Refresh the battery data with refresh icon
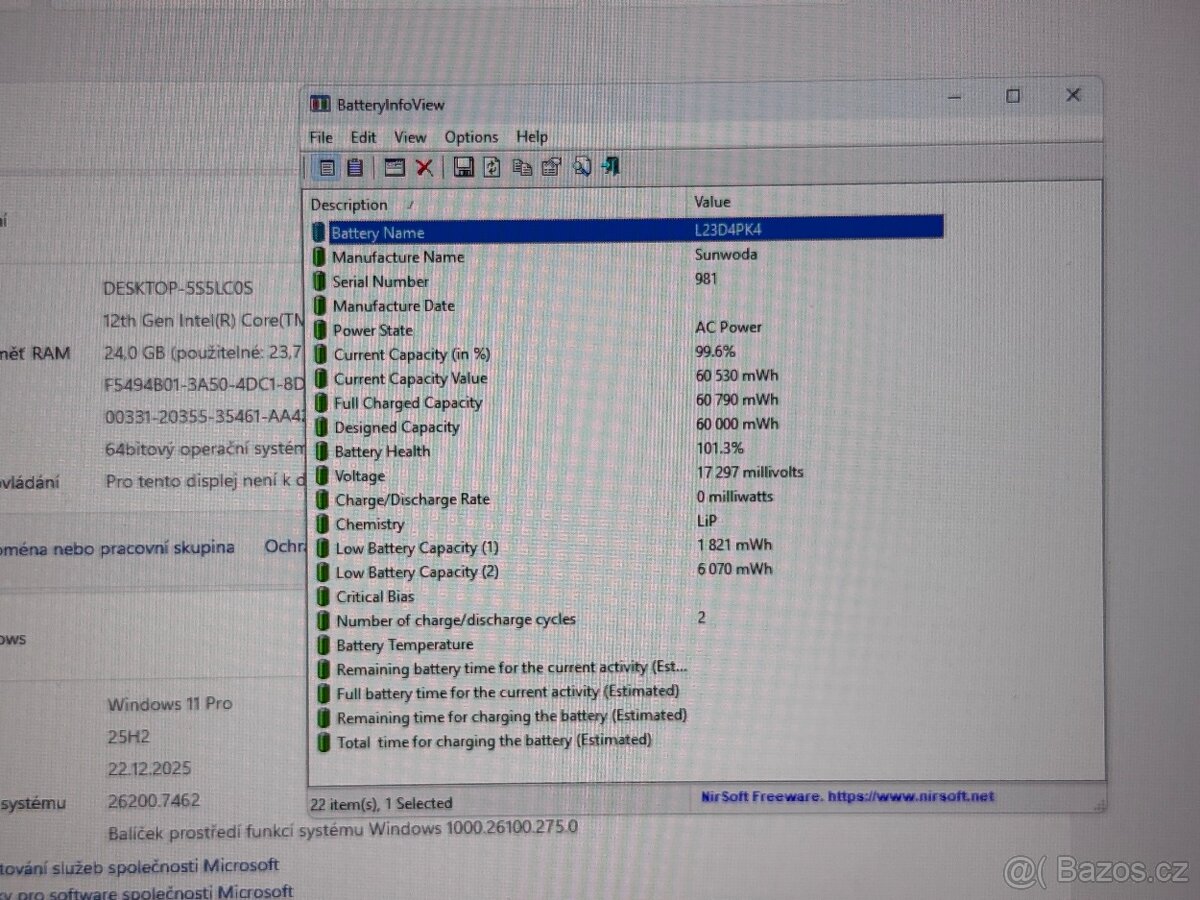This screenshot has height=900, width=1200. point(491,167)
